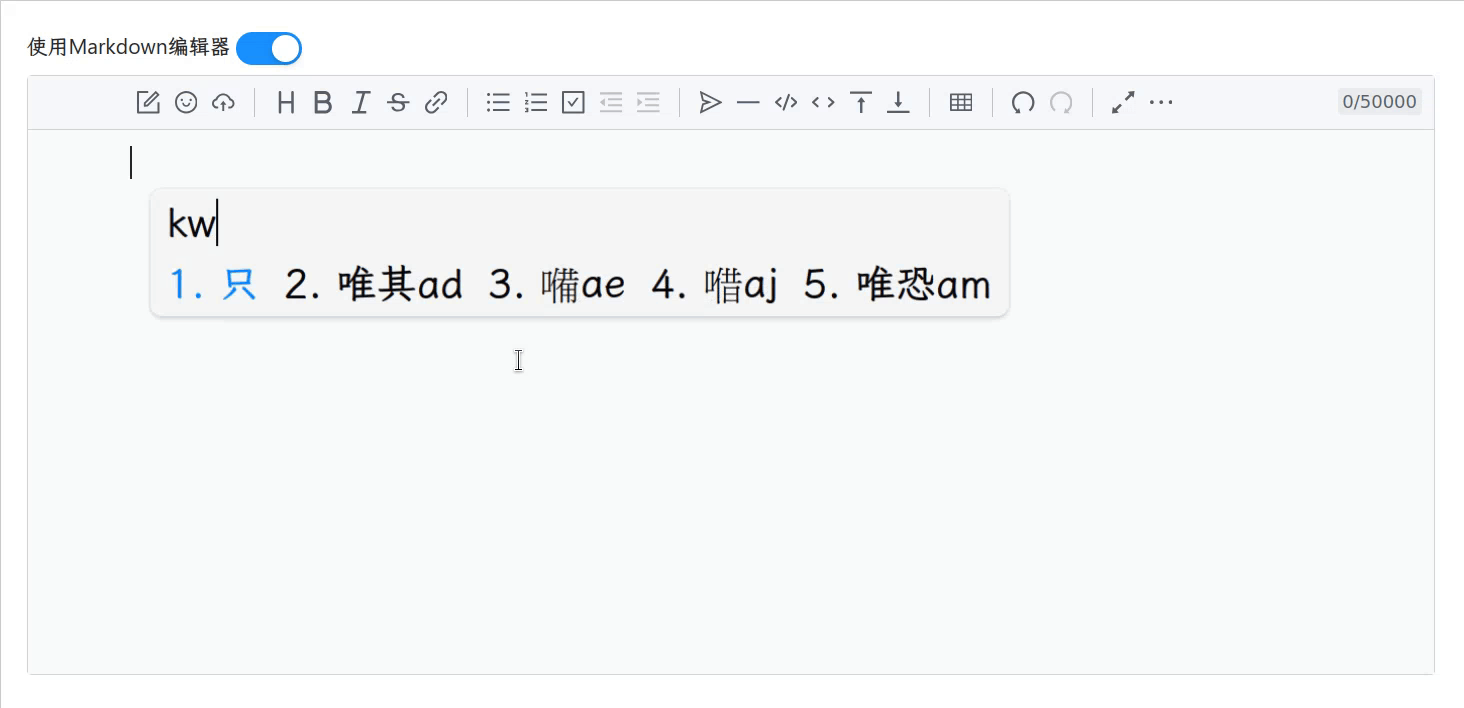
Task: Undo the last edit
Action: tap(1023, 102)
